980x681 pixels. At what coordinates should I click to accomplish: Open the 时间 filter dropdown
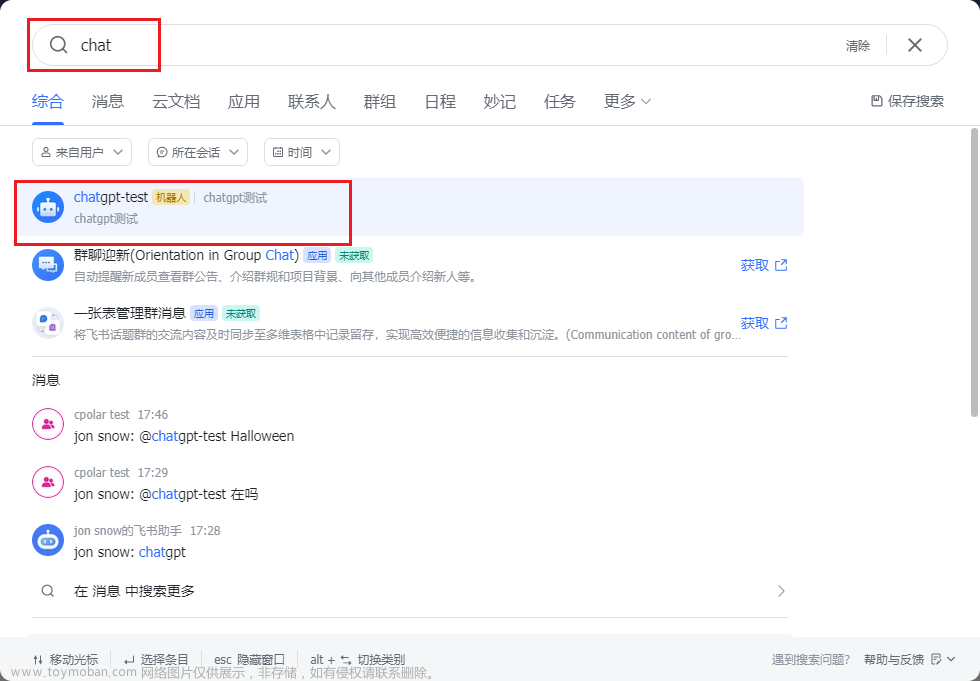pos(302,152)
